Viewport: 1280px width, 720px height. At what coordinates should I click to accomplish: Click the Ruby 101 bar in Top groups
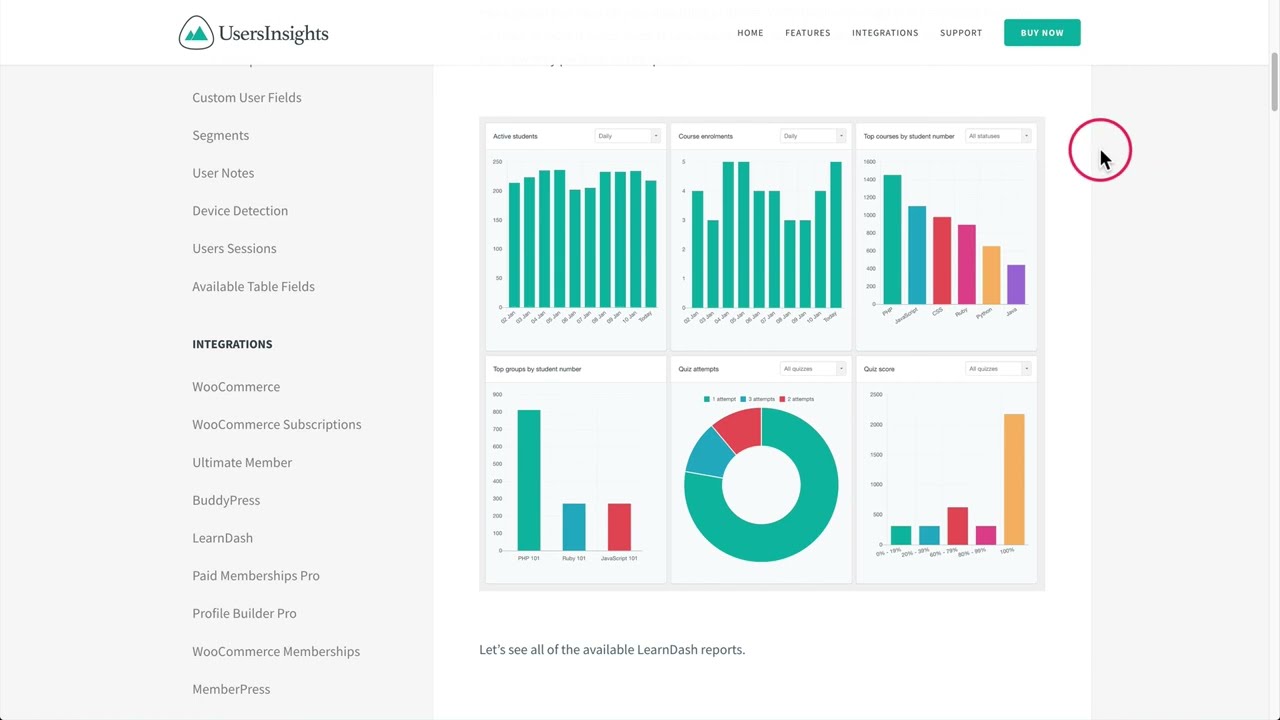click(x=574, y=527)
